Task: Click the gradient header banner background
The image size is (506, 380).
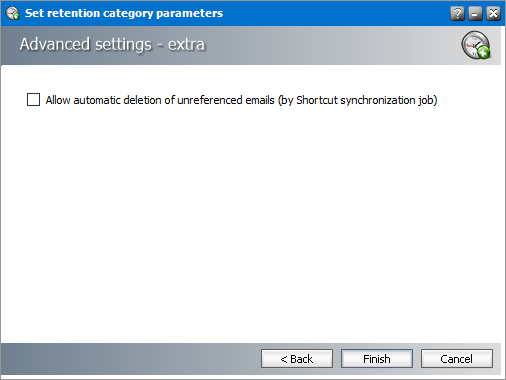Action: pos(317,45)
